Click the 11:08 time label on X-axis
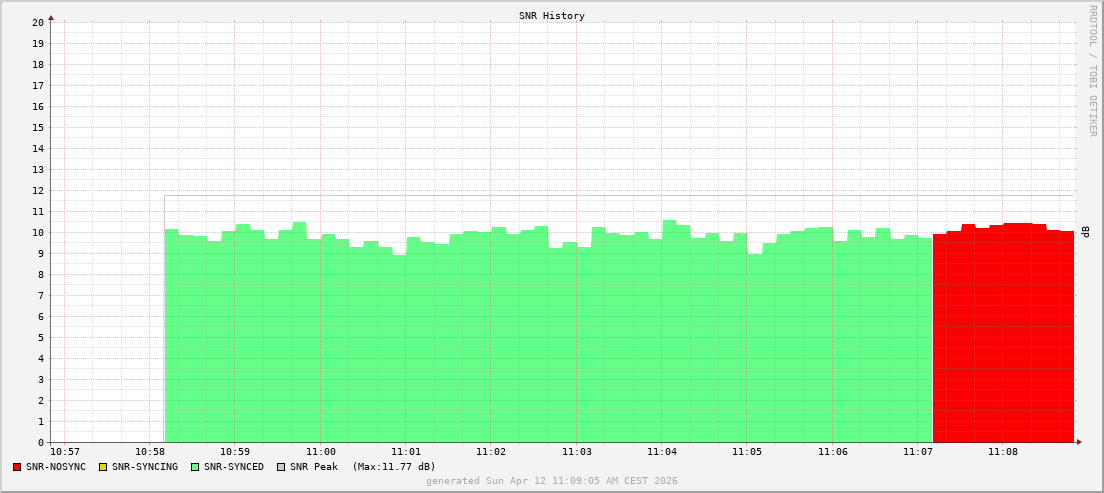 pyautogui.click(x=1003, y=452)
